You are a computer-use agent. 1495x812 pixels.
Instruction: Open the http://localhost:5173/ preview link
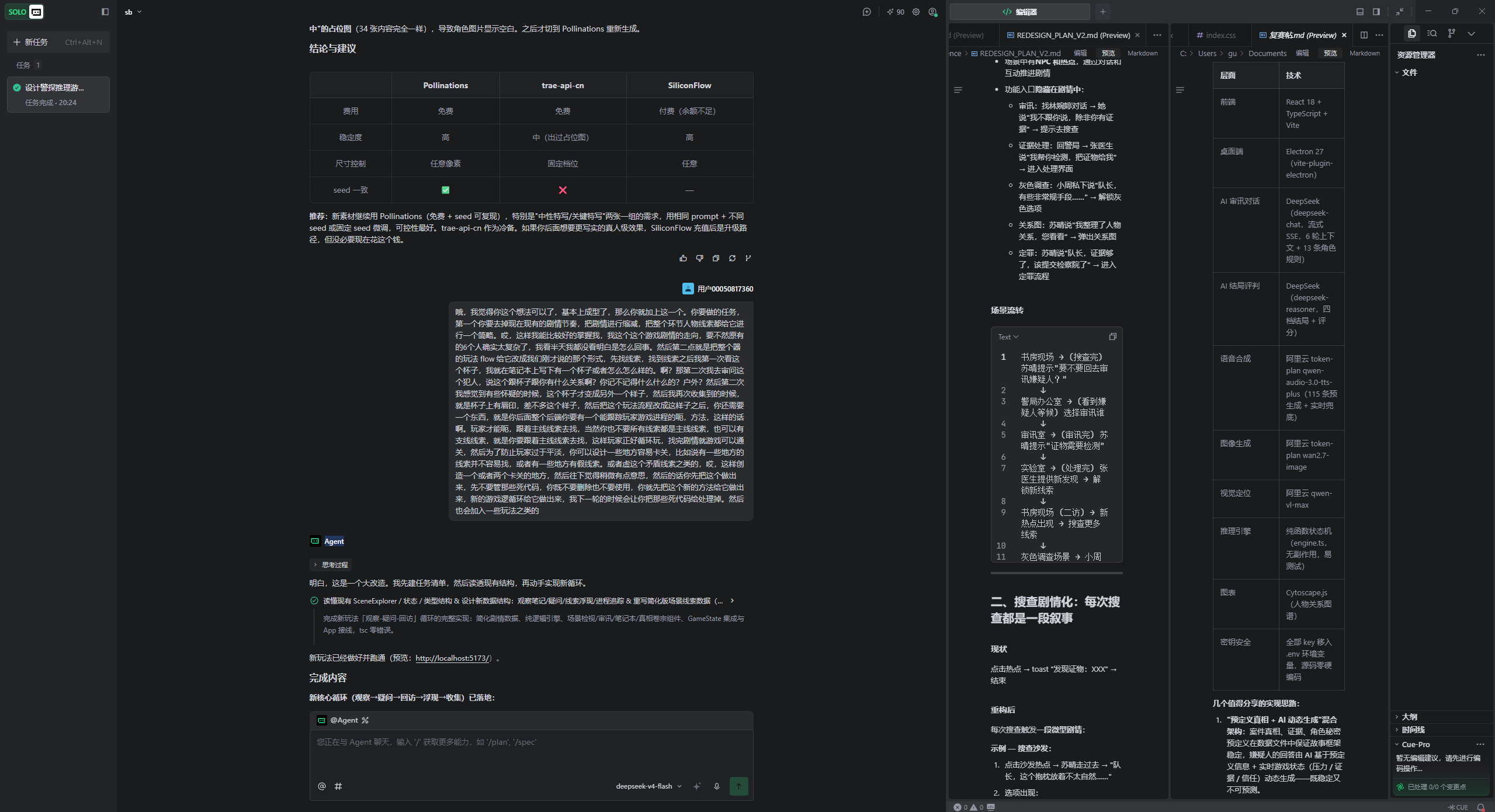(x=453, y=658)
